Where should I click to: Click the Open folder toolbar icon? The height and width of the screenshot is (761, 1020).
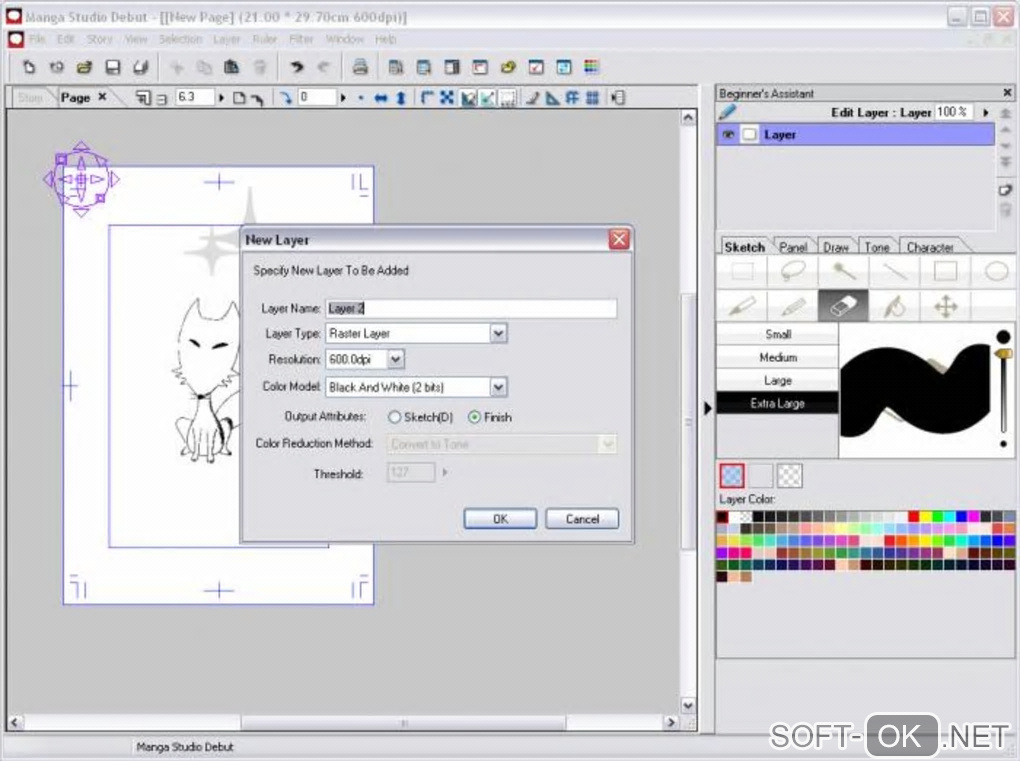pyautogui.click(x=84, y=66)
